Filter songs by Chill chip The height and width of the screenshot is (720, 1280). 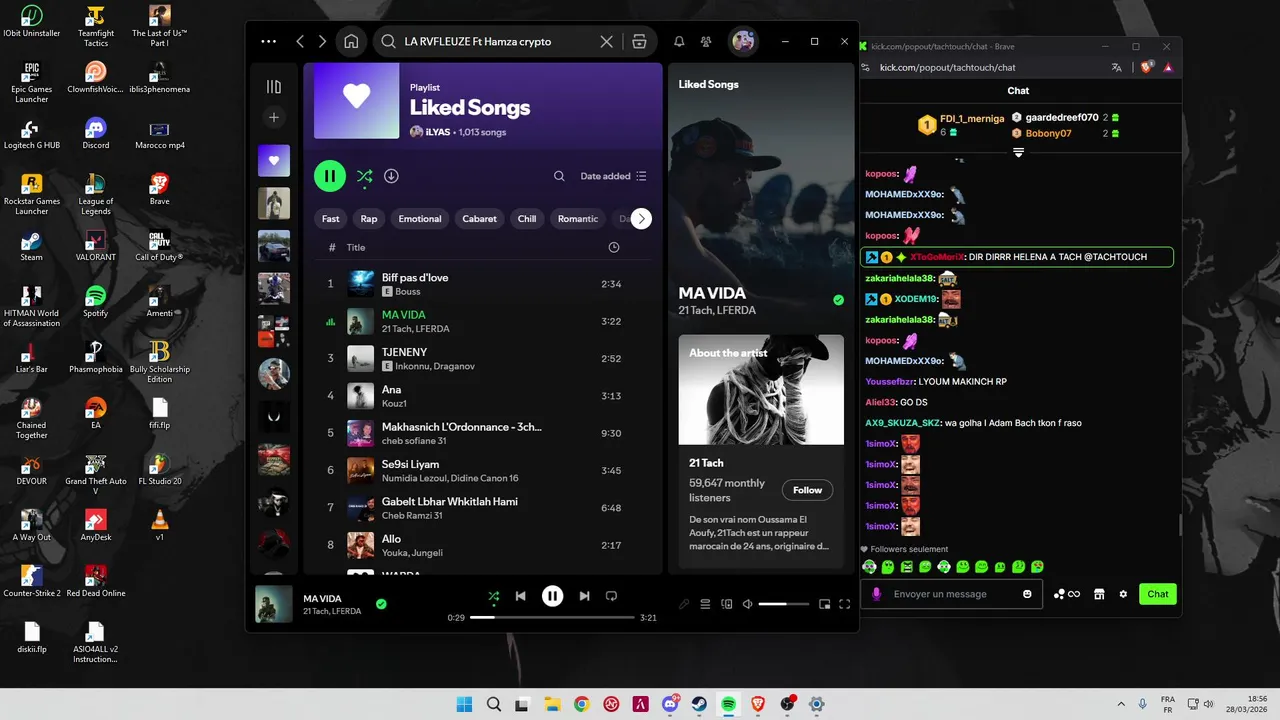click(527, 219)
